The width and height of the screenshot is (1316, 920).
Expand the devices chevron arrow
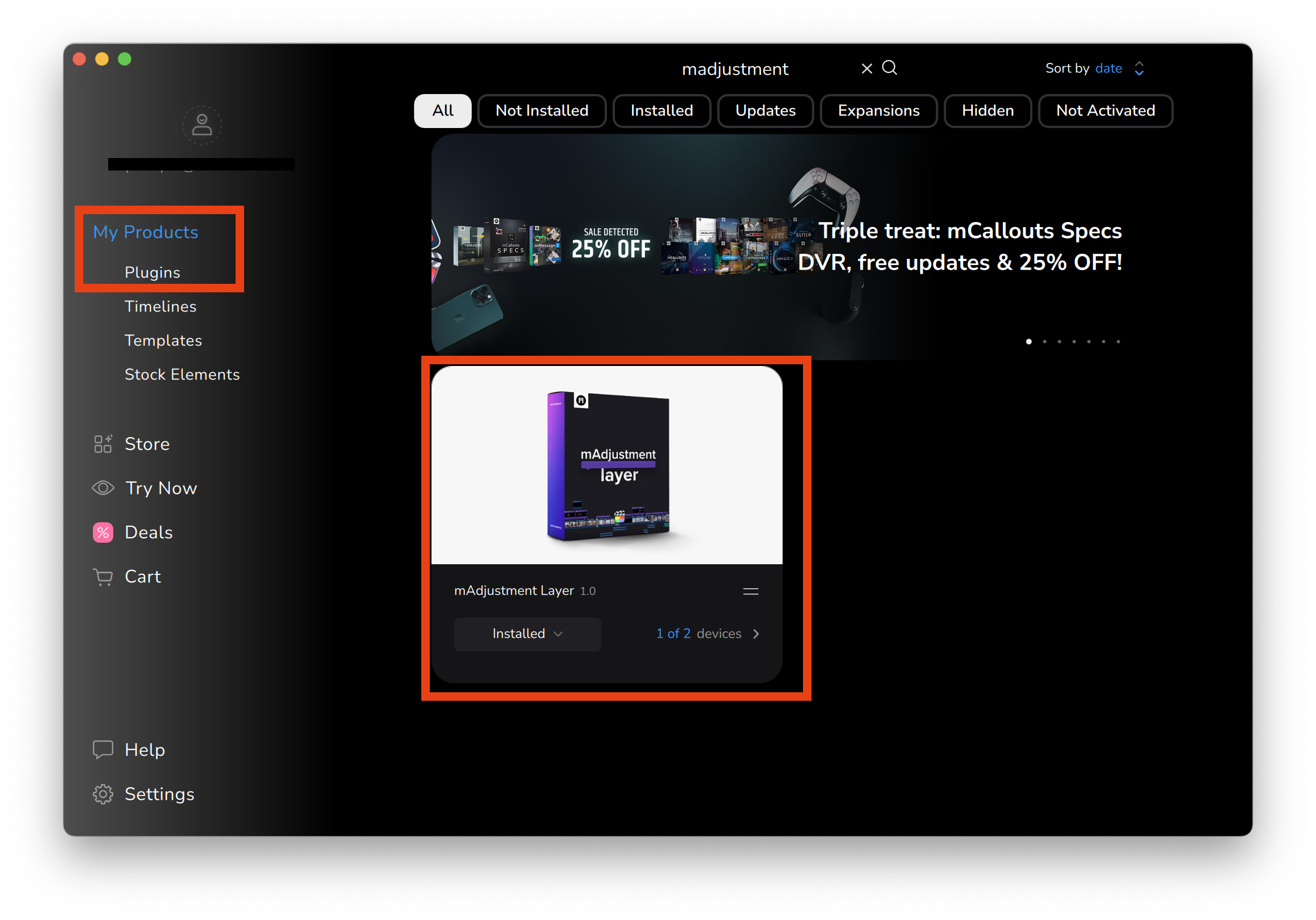[756, 633]
